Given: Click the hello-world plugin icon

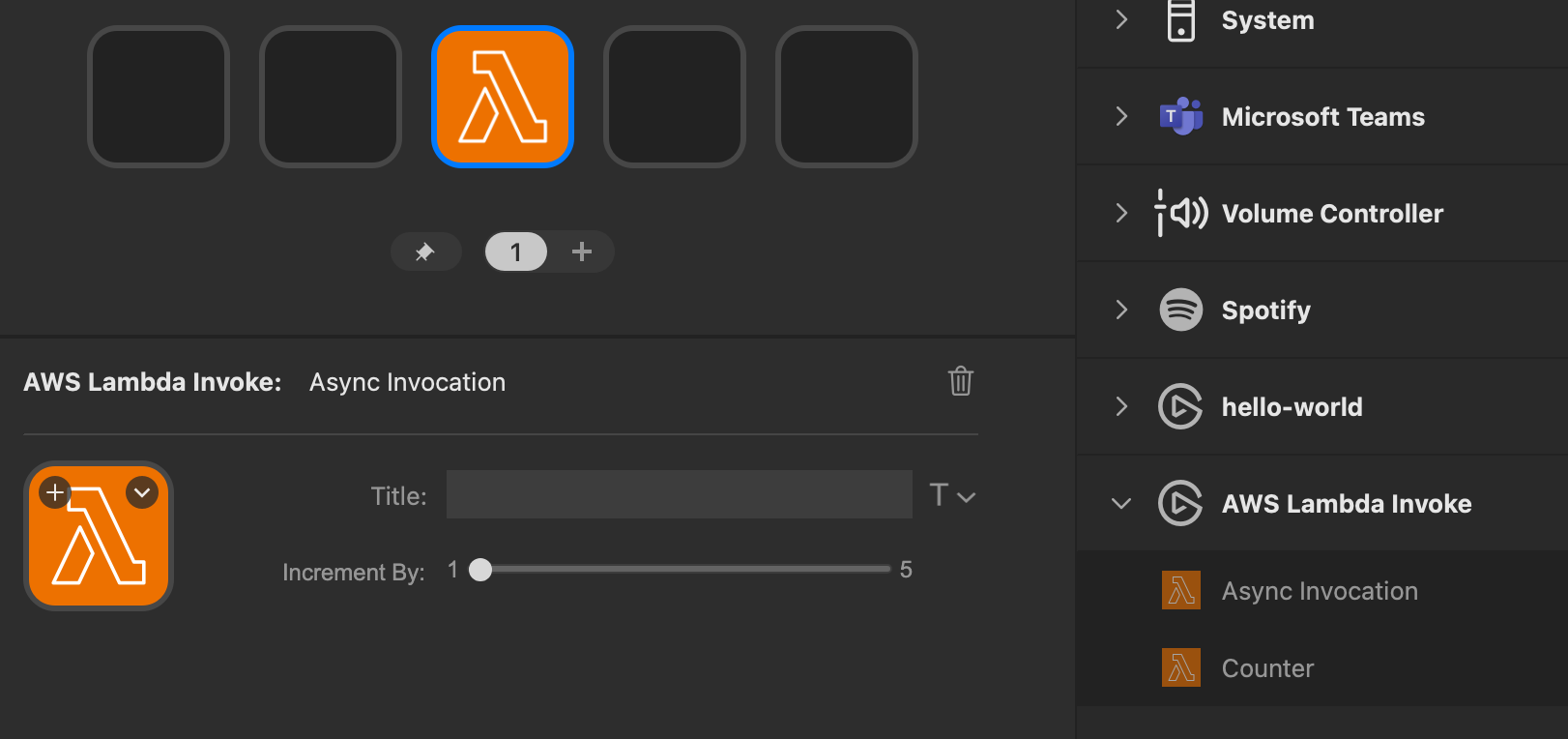Looking at the screenshot, I should pyautogui.click(x=1180, y=406).
